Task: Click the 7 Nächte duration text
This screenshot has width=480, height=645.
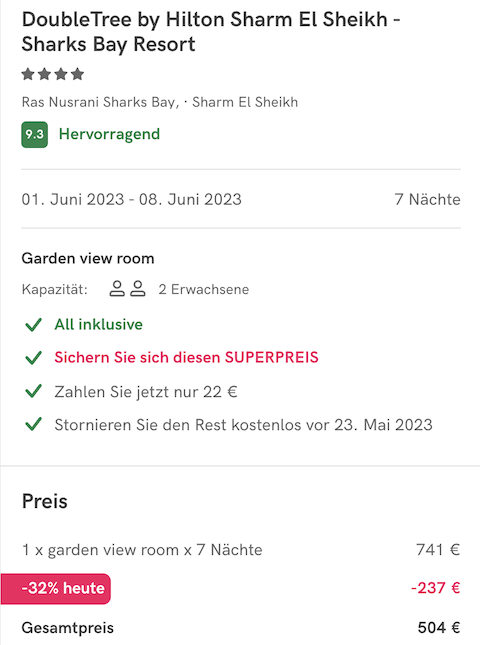Action: tap(428, 200)
